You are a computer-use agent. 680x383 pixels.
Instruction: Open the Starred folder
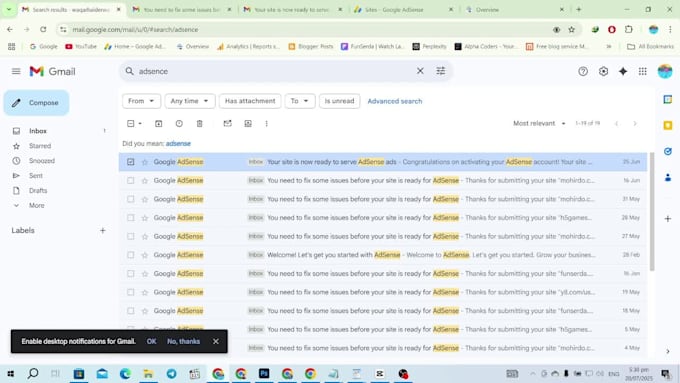click(40, 146)
